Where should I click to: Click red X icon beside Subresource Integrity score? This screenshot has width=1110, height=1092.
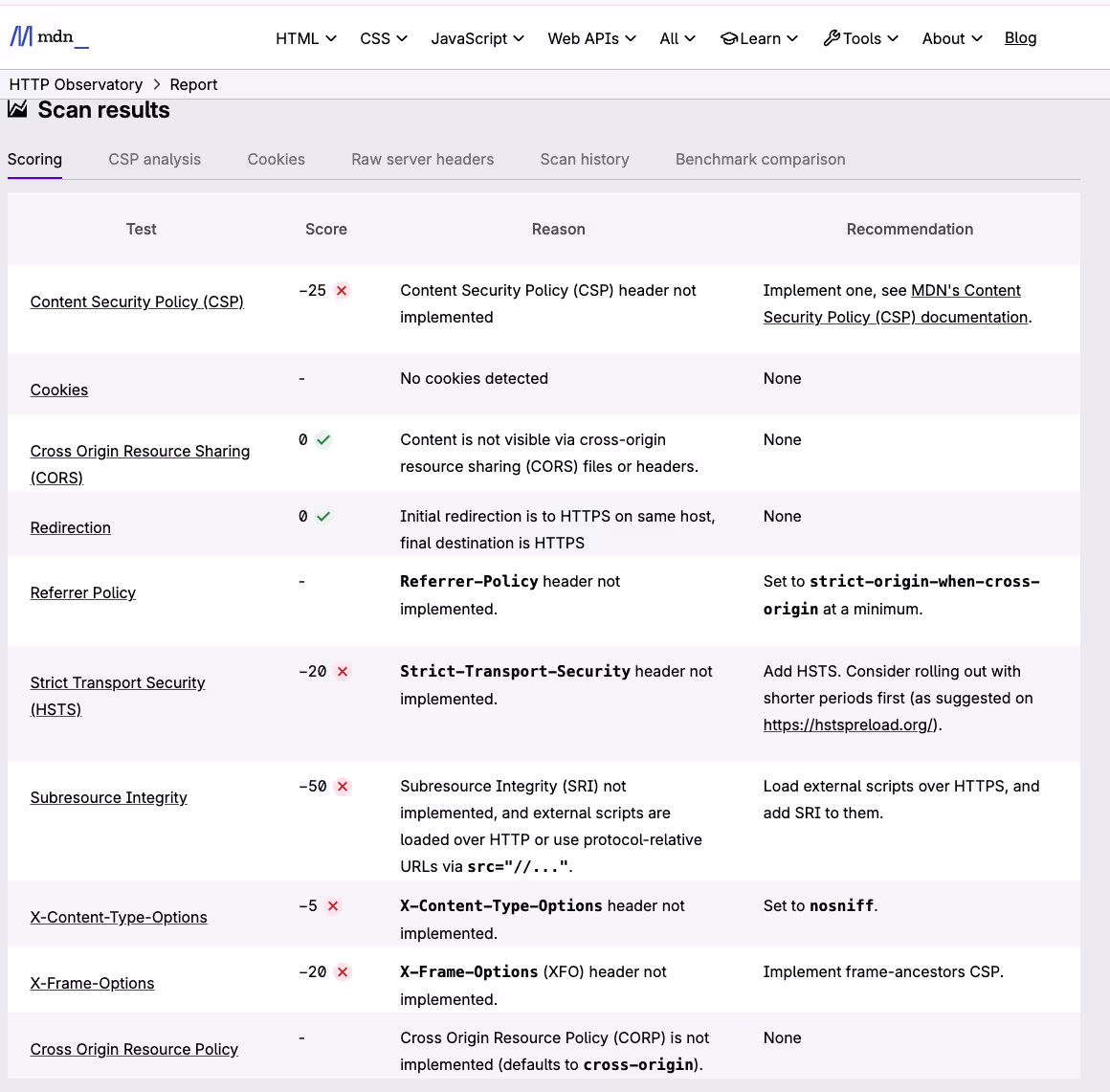point(343,787)
